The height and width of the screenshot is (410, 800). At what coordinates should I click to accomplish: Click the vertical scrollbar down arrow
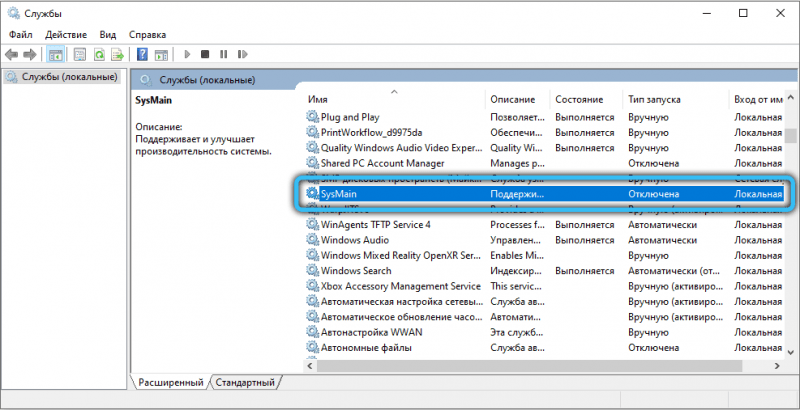point(790,351)
